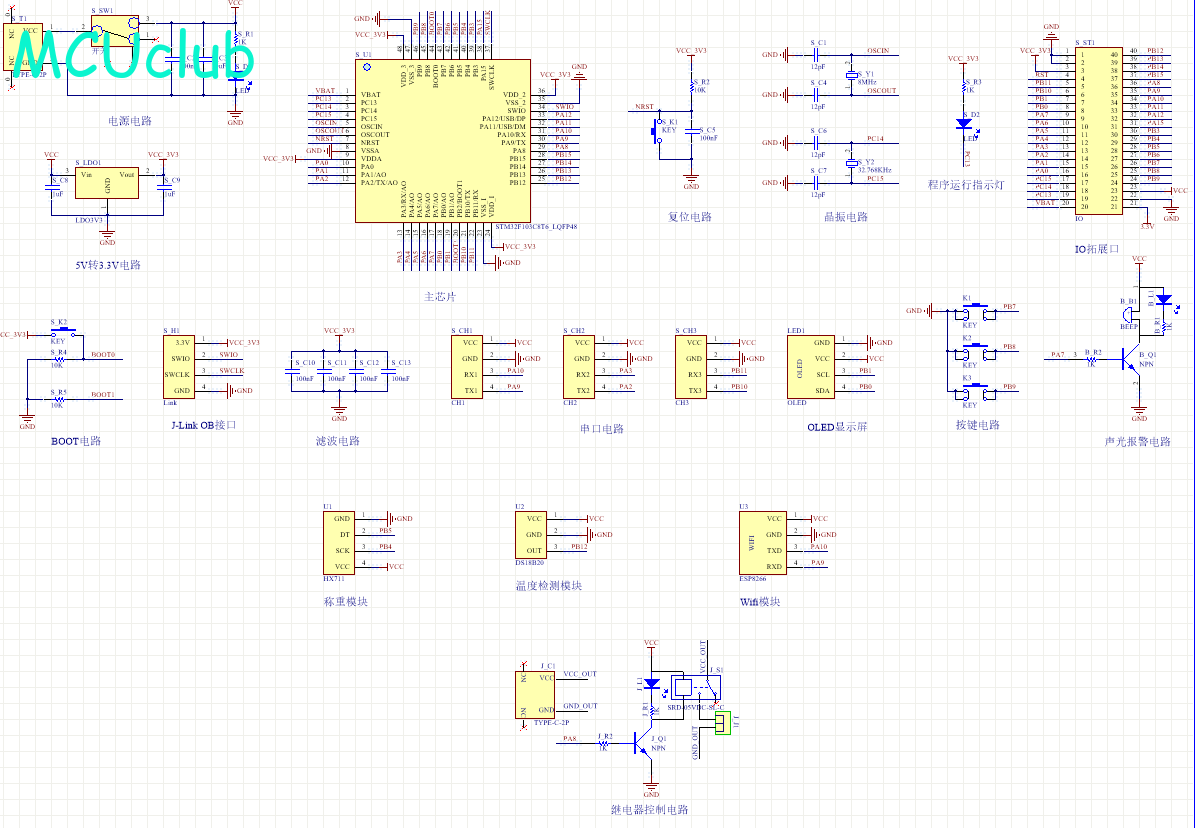This screenshot has width=1195, height=828.
Task: Select the S_R3 1K resistor symbol
Action: [x=964, y=87]
